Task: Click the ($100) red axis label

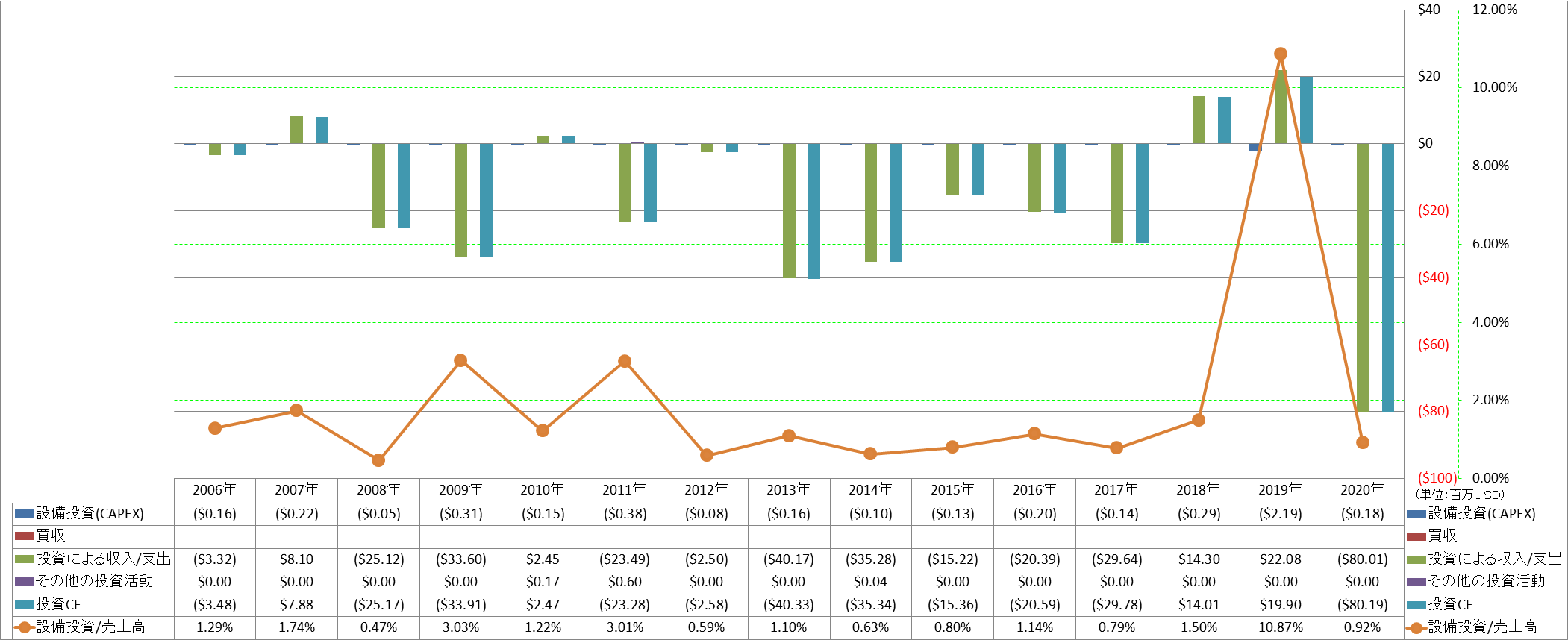Action: tap(1437, 478)
